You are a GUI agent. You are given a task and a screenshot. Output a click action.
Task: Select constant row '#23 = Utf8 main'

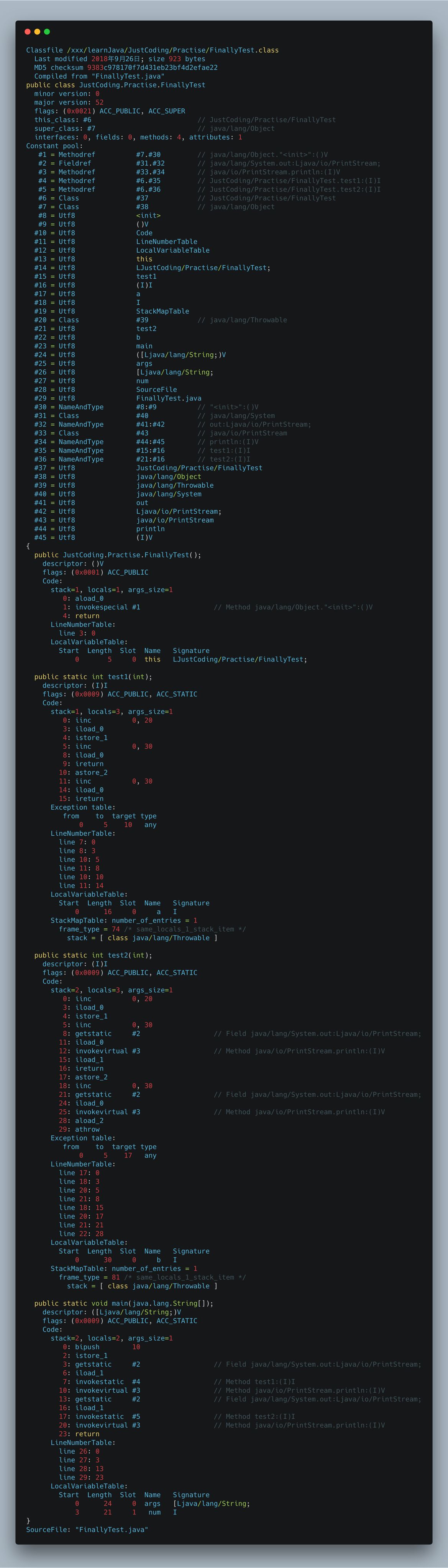93,346
